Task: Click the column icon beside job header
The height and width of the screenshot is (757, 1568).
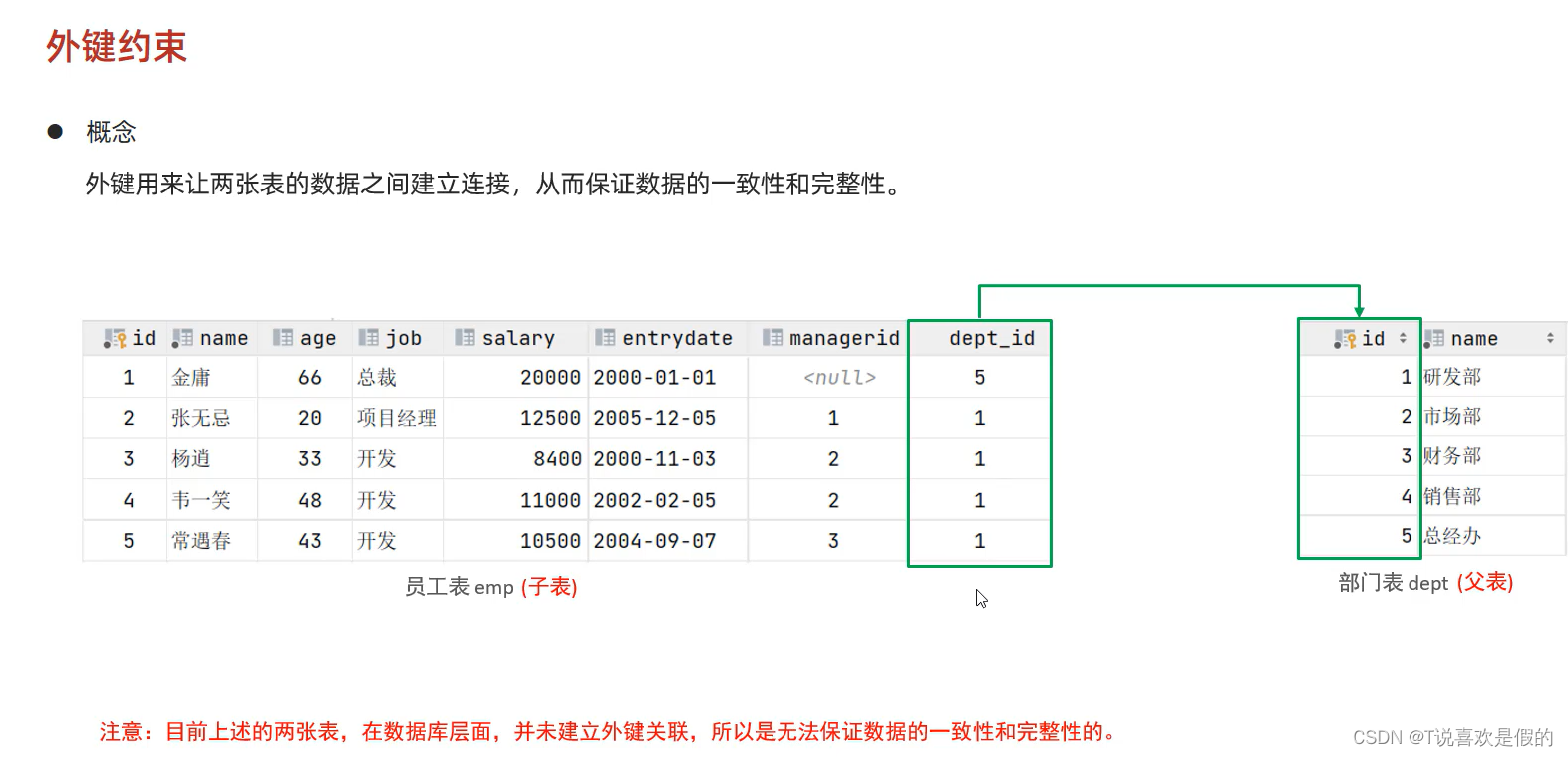Action: pos(369,338)
